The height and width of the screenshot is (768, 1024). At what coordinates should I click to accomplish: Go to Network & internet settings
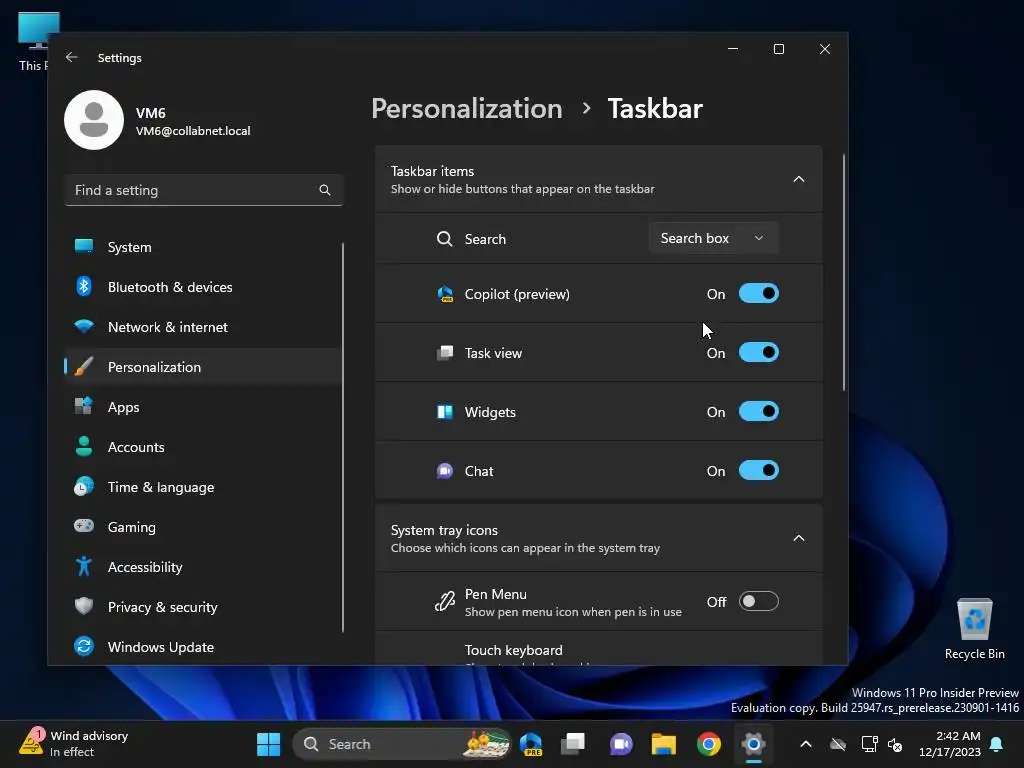203,327
